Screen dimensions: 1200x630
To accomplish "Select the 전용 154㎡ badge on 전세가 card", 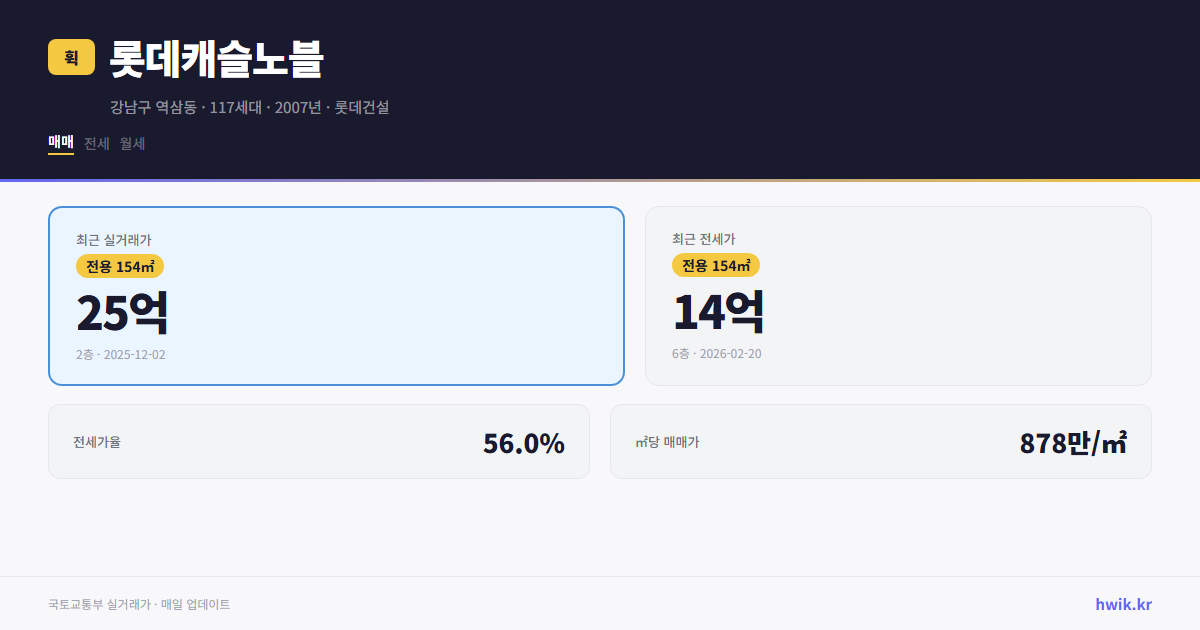I will pyautogui.click(x=716, y=265).
